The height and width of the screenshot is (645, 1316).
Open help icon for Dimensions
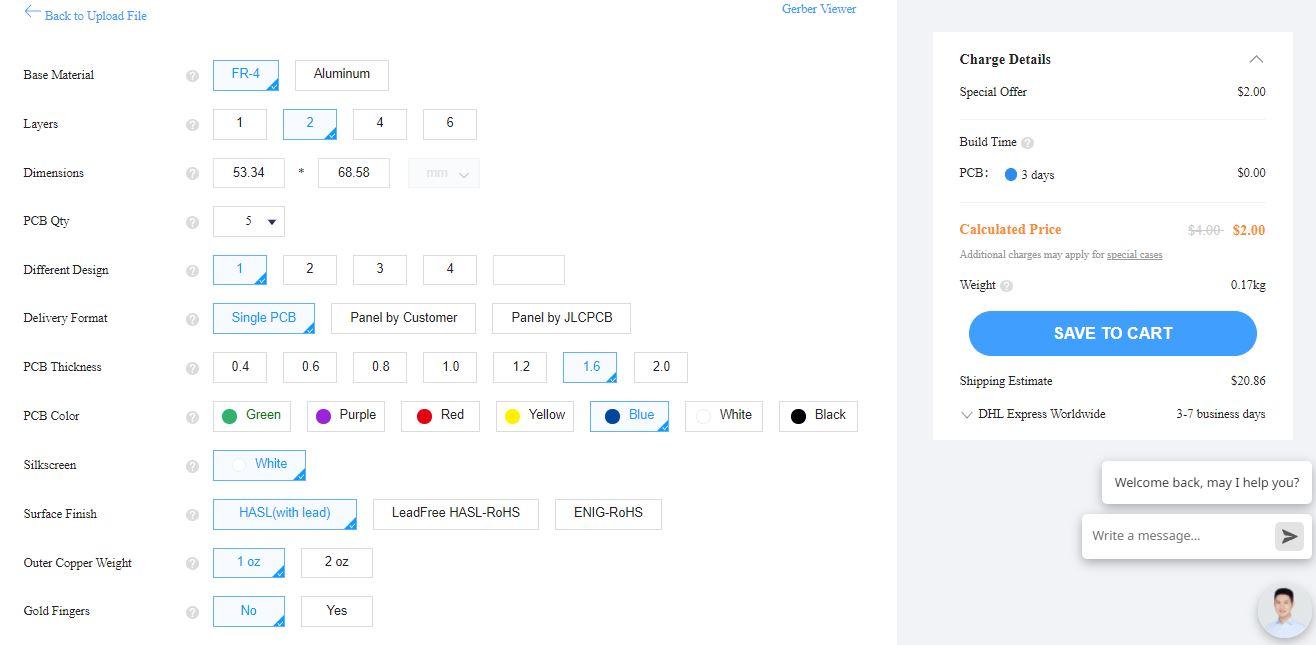[x=192, y=174]
